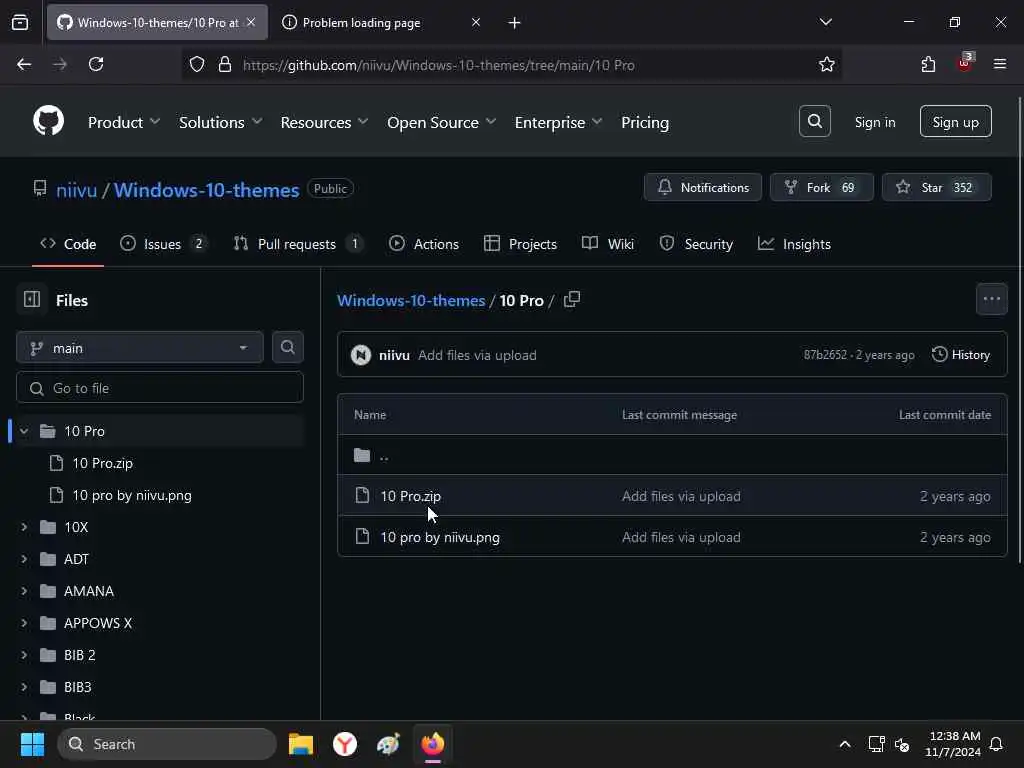Open the Product menu
Screen dimensions: 1024x768
[123, 122]
